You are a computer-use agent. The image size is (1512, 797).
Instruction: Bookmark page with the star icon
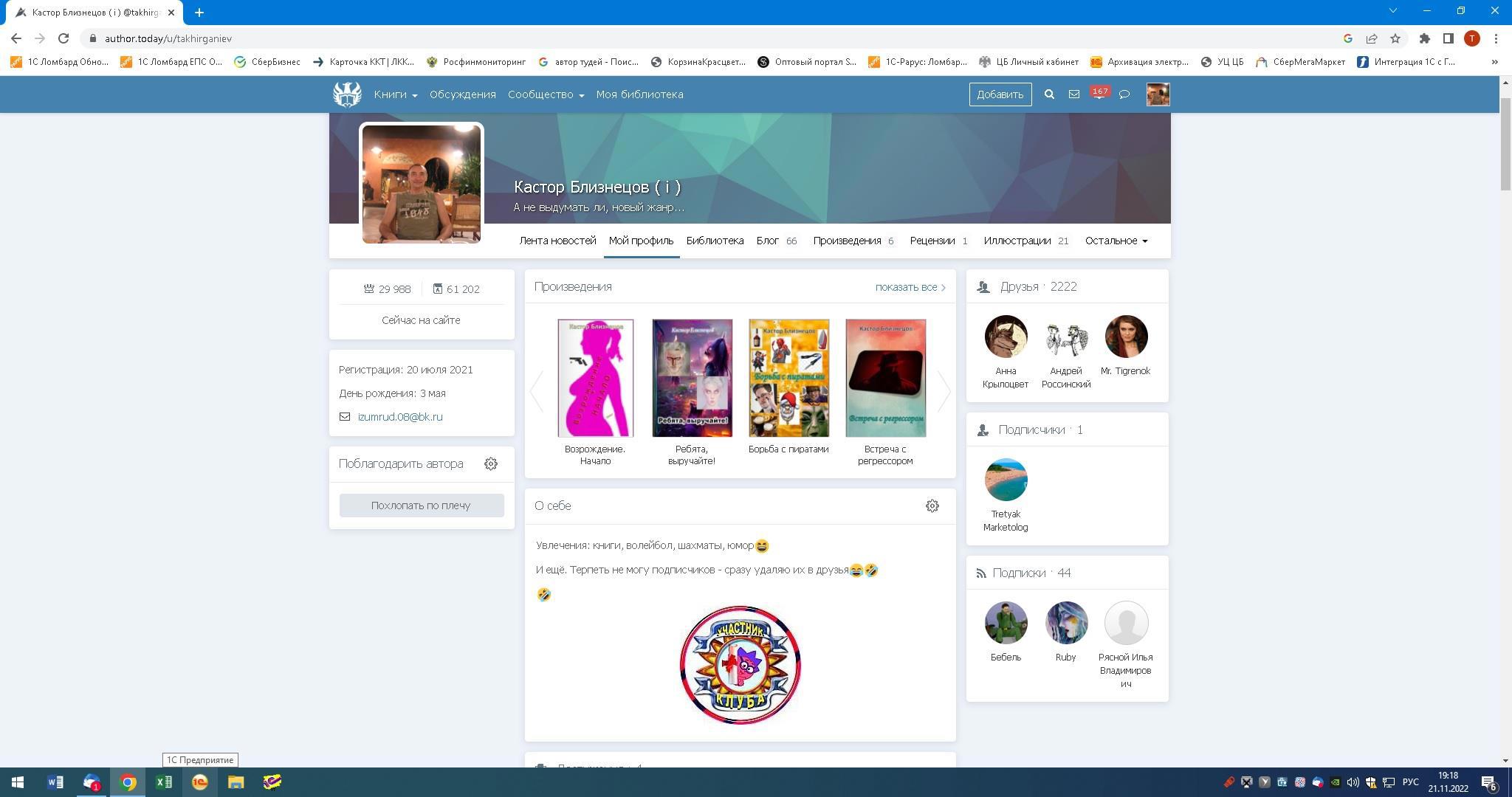pos(1395,38)
